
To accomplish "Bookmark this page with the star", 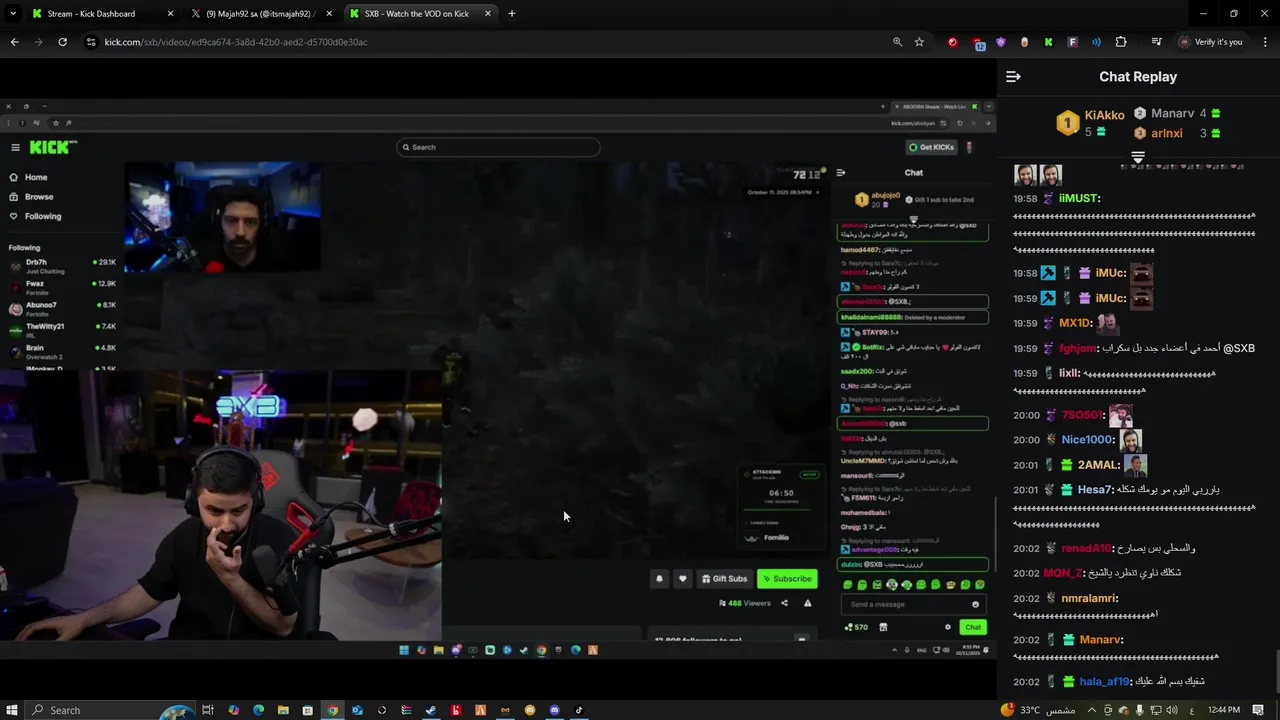I will coord(919,42).
